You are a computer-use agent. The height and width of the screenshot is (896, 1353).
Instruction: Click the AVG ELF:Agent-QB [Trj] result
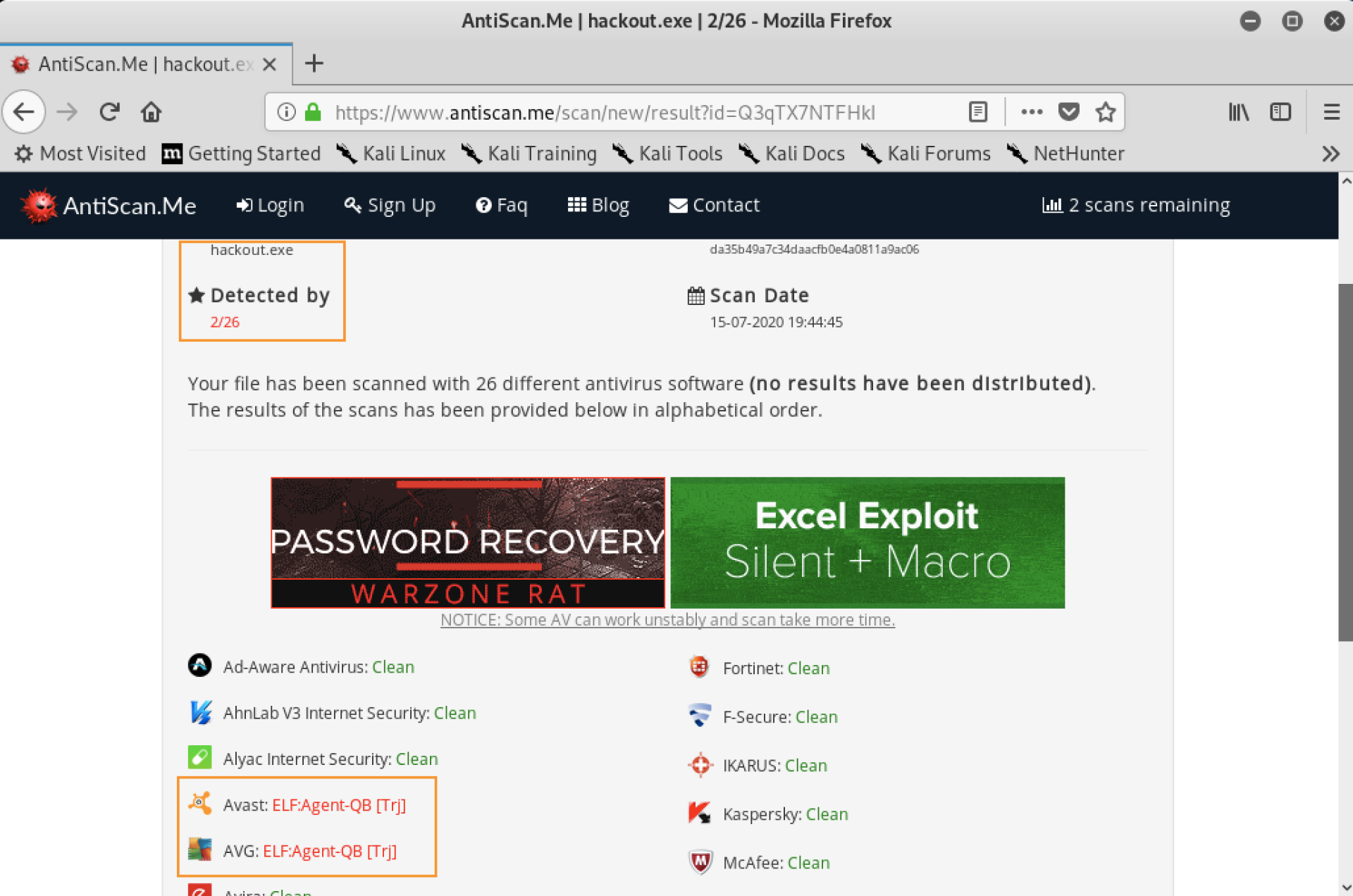[x=330, y=851]
